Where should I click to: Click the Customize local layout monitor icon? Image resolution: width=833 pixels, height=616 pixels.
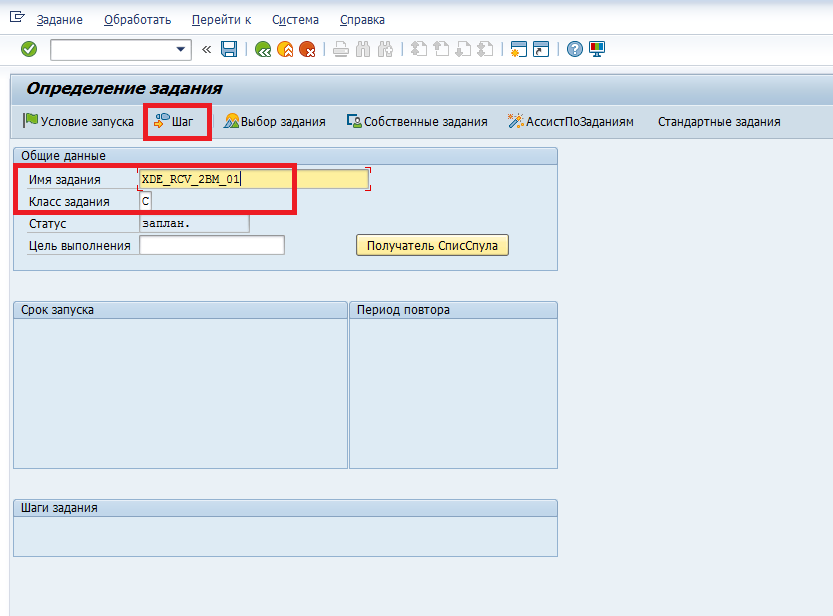(597, 49)
